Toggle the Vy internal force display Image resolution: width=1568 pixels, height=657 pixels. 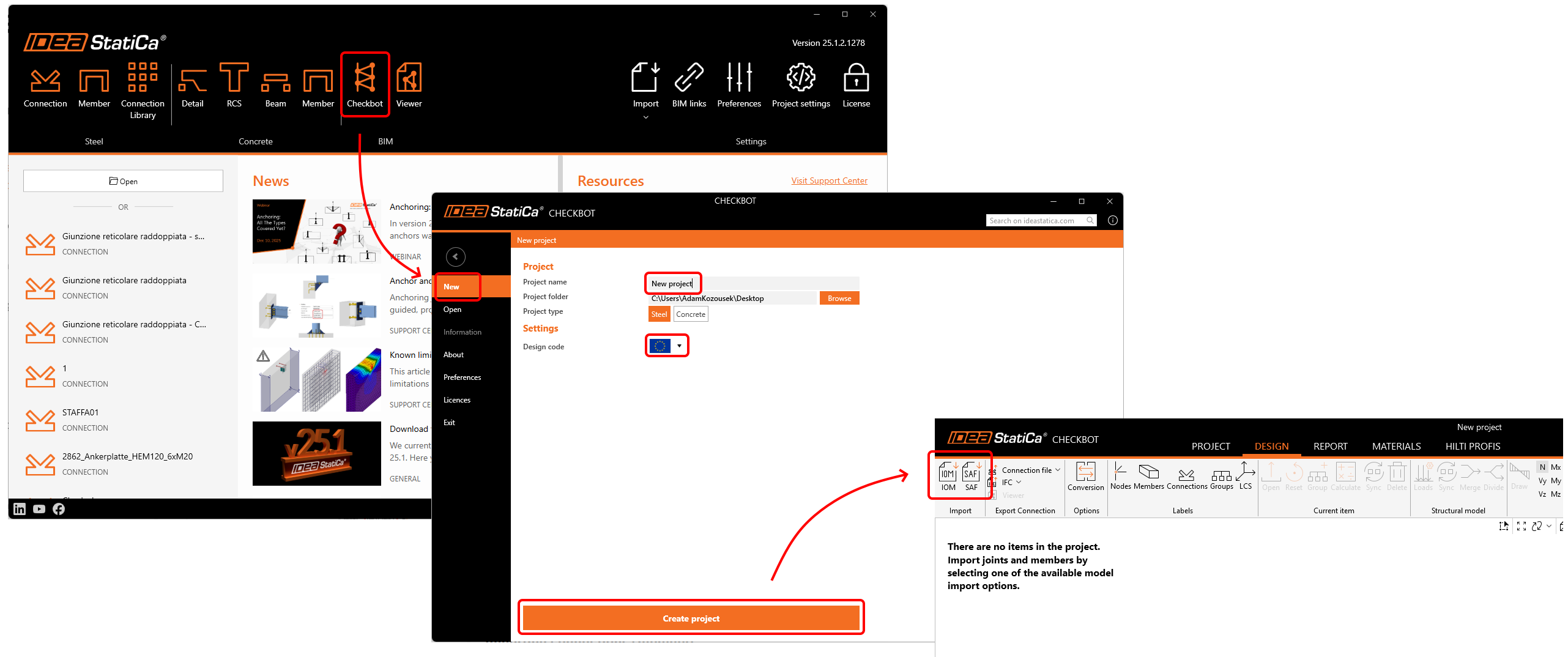pyautogui.click(x=1542, y=481)
